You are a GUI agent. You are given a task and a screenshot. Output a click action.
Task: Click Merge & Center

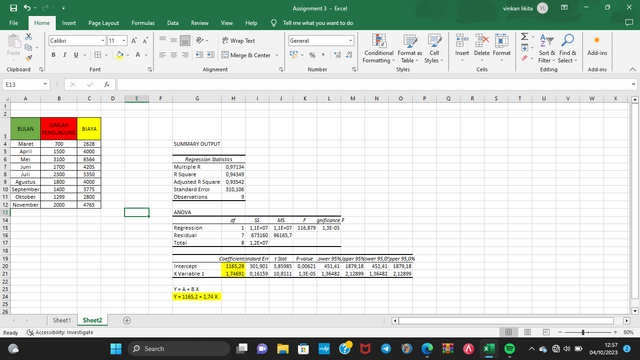pyautogui.click(x=246, y=55)
